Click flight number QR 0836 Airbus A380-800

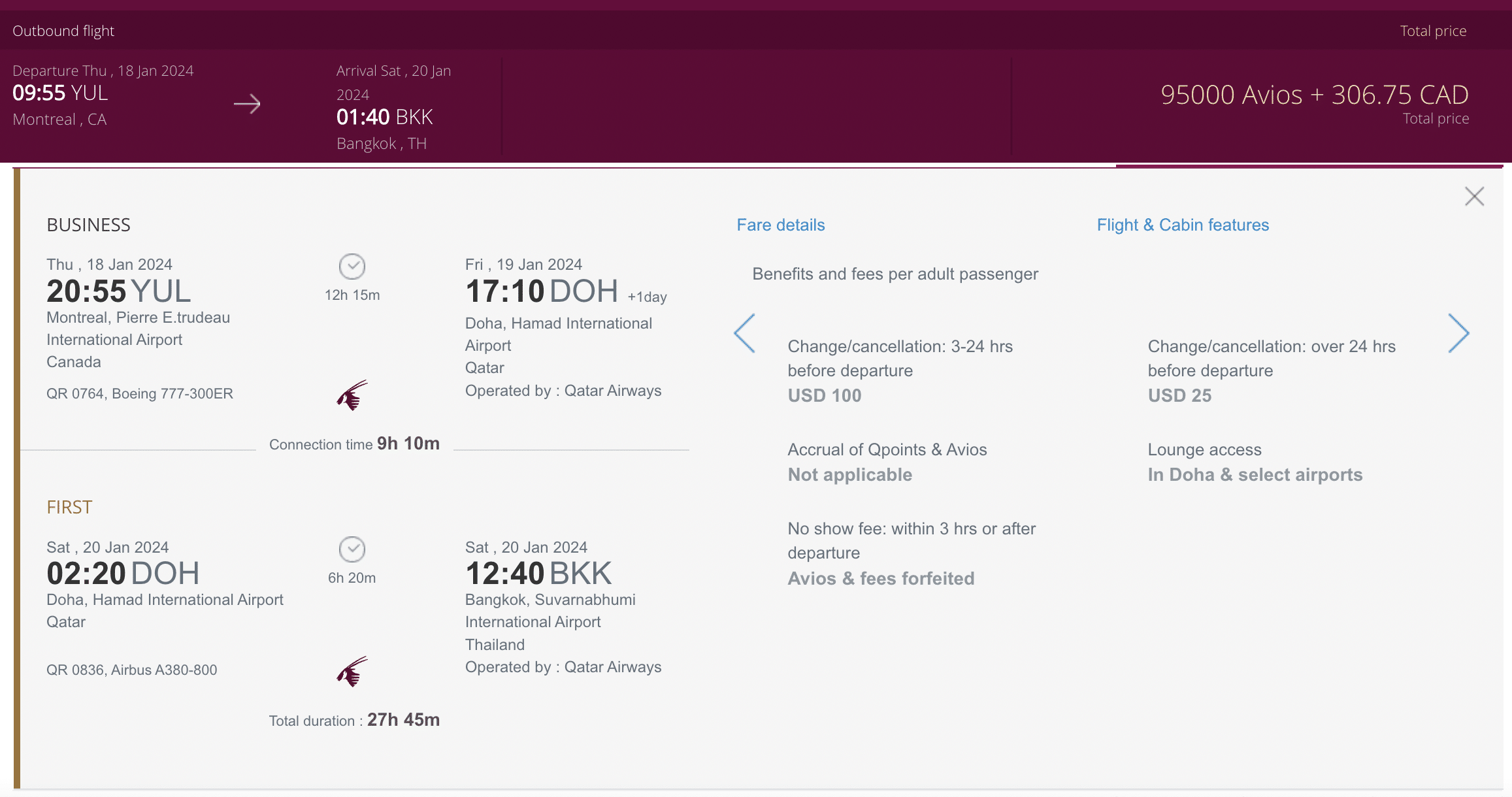[x=132, y=670]
